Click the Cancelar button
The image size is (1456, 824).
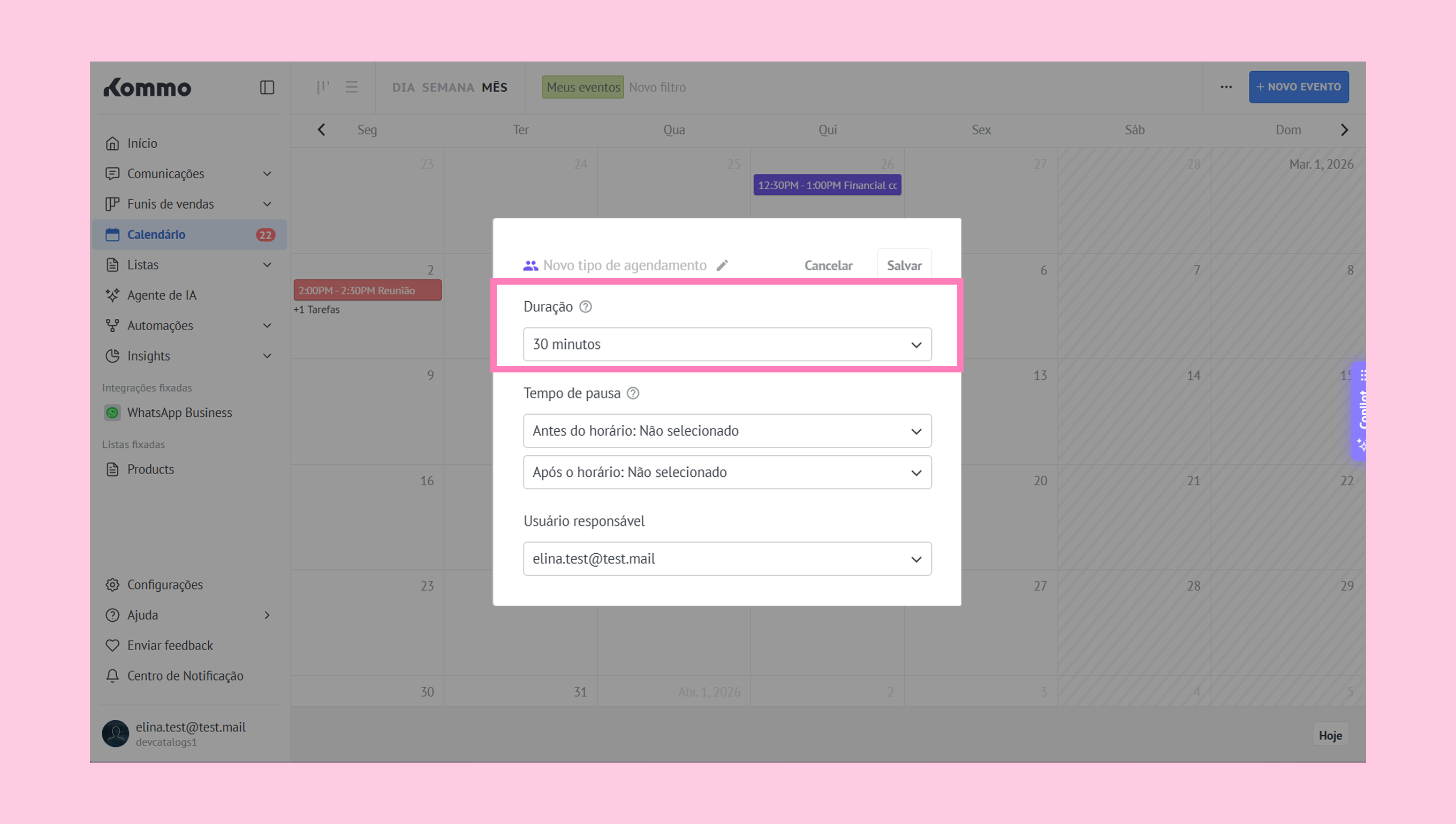tap(828, 265)
